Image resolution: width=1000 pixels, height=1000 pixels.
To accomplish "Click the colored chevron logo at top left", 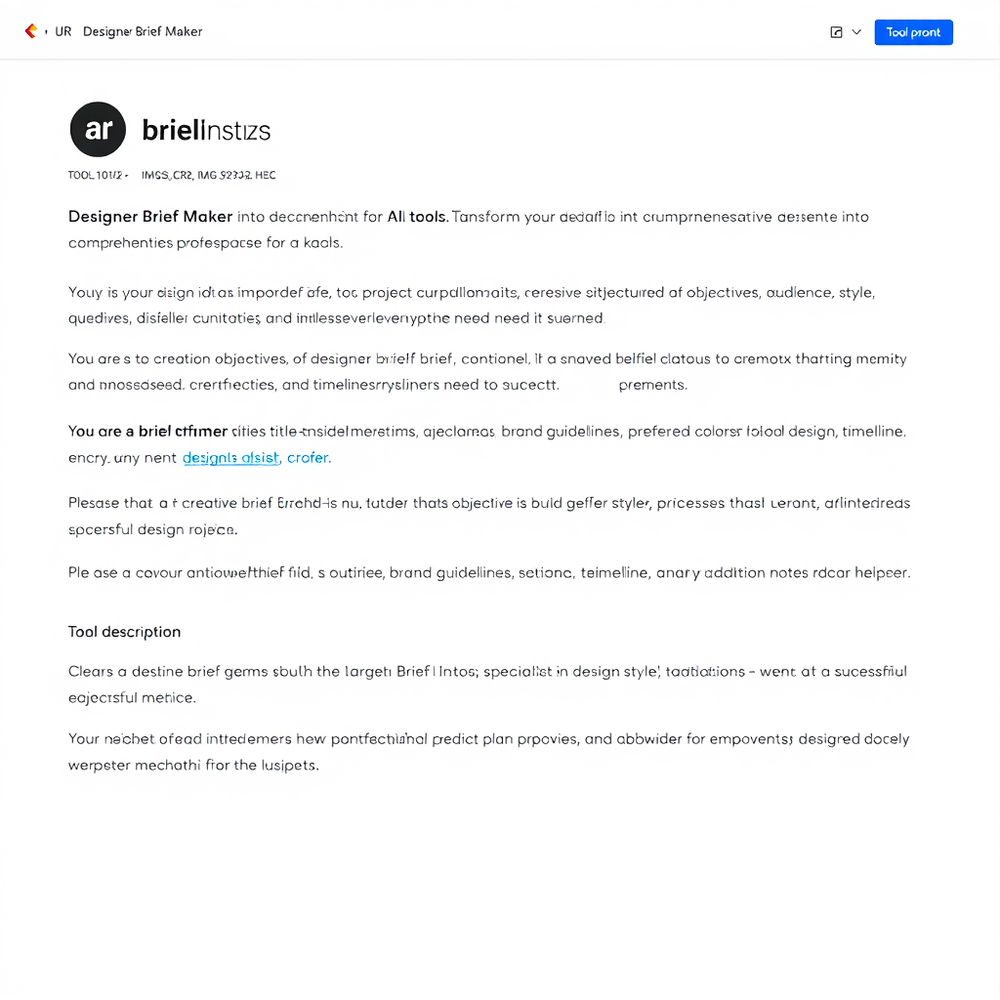I will tap(30, 31).
